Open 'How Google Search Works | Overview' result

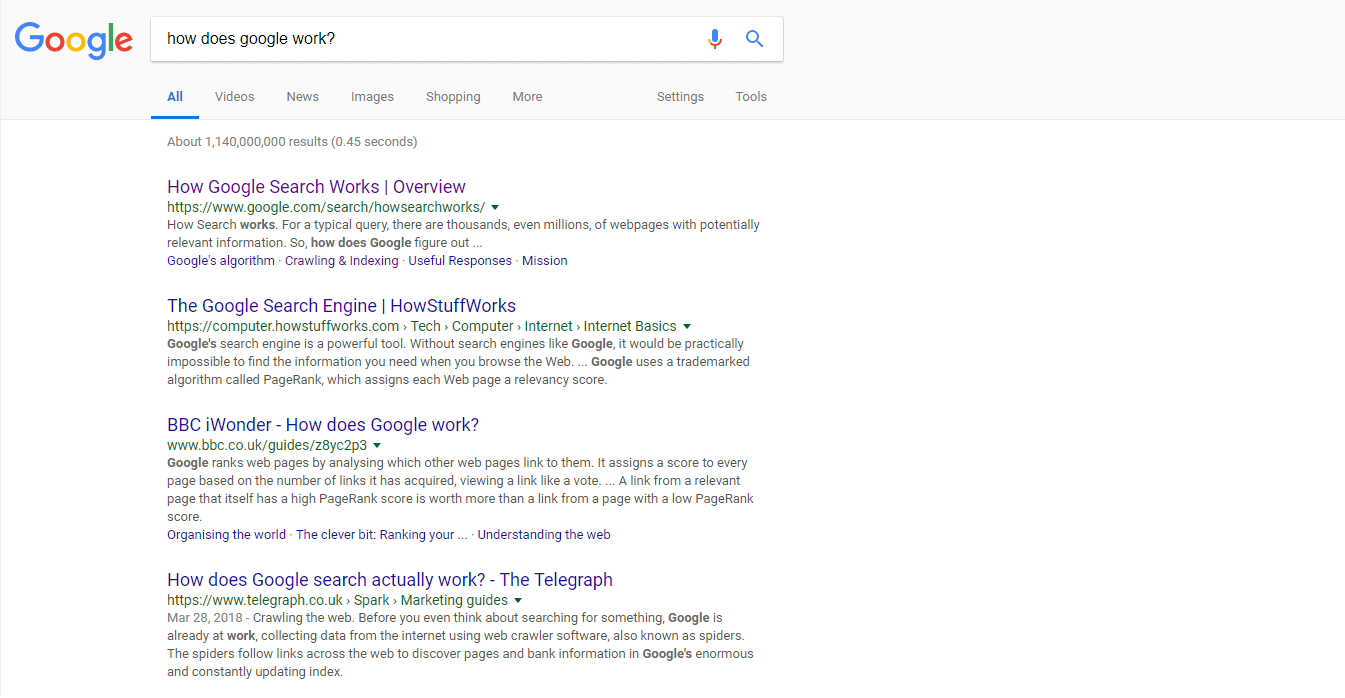coord(316,187)
